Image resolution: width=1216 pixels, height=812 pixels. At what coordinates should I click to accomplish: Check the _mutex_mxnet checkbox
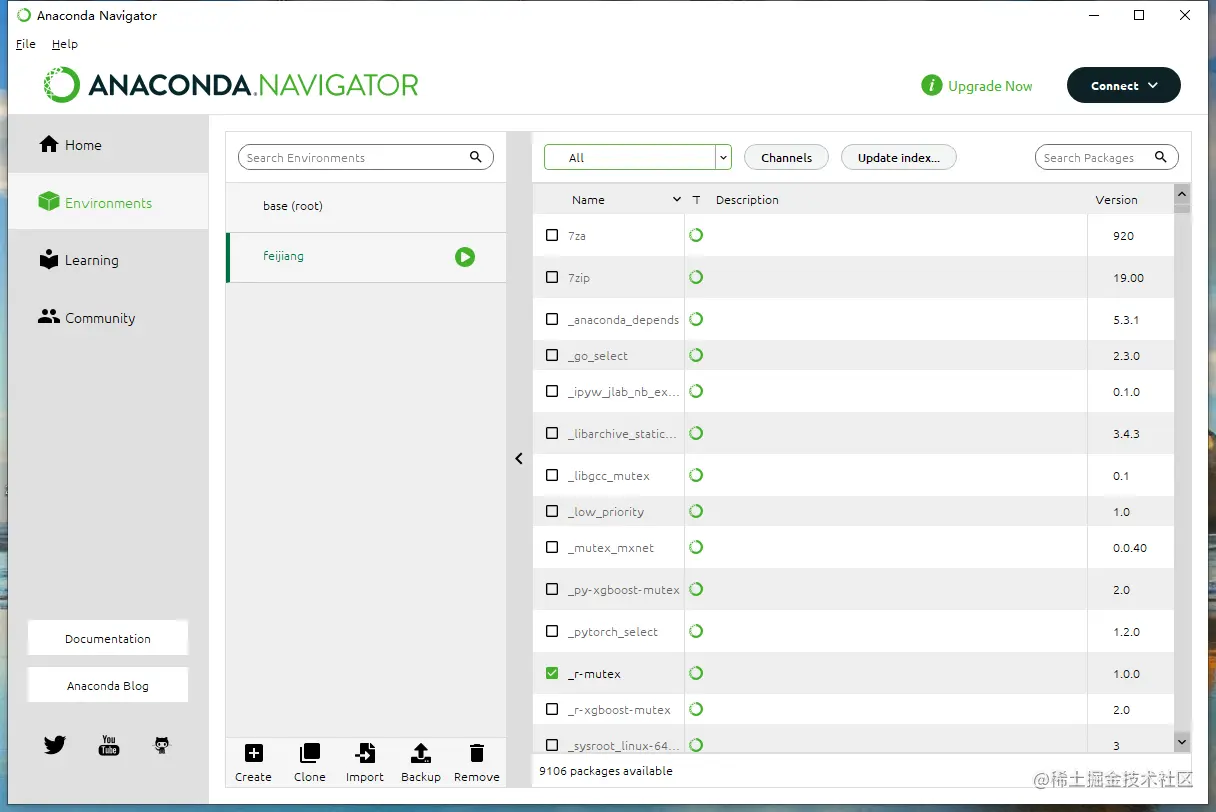(552, 547)
